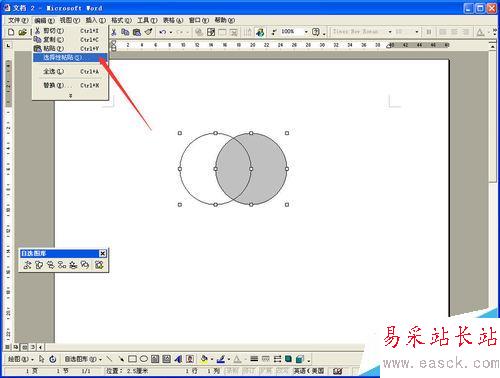The image size is (500, 378).
Task: Select the Arrow drawing tool
Action: (x=121, y=359)
